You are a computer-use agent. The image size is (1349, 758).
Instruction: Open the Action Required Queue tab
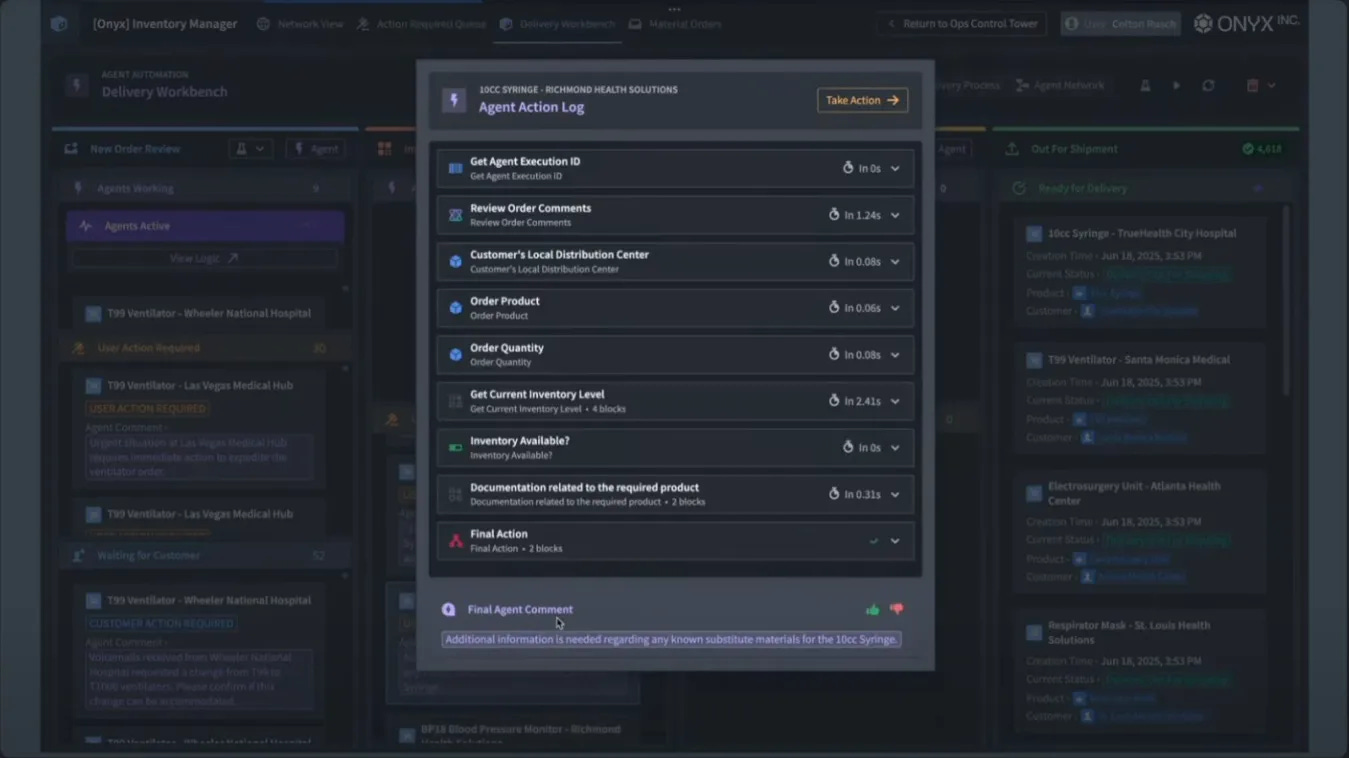421,23
